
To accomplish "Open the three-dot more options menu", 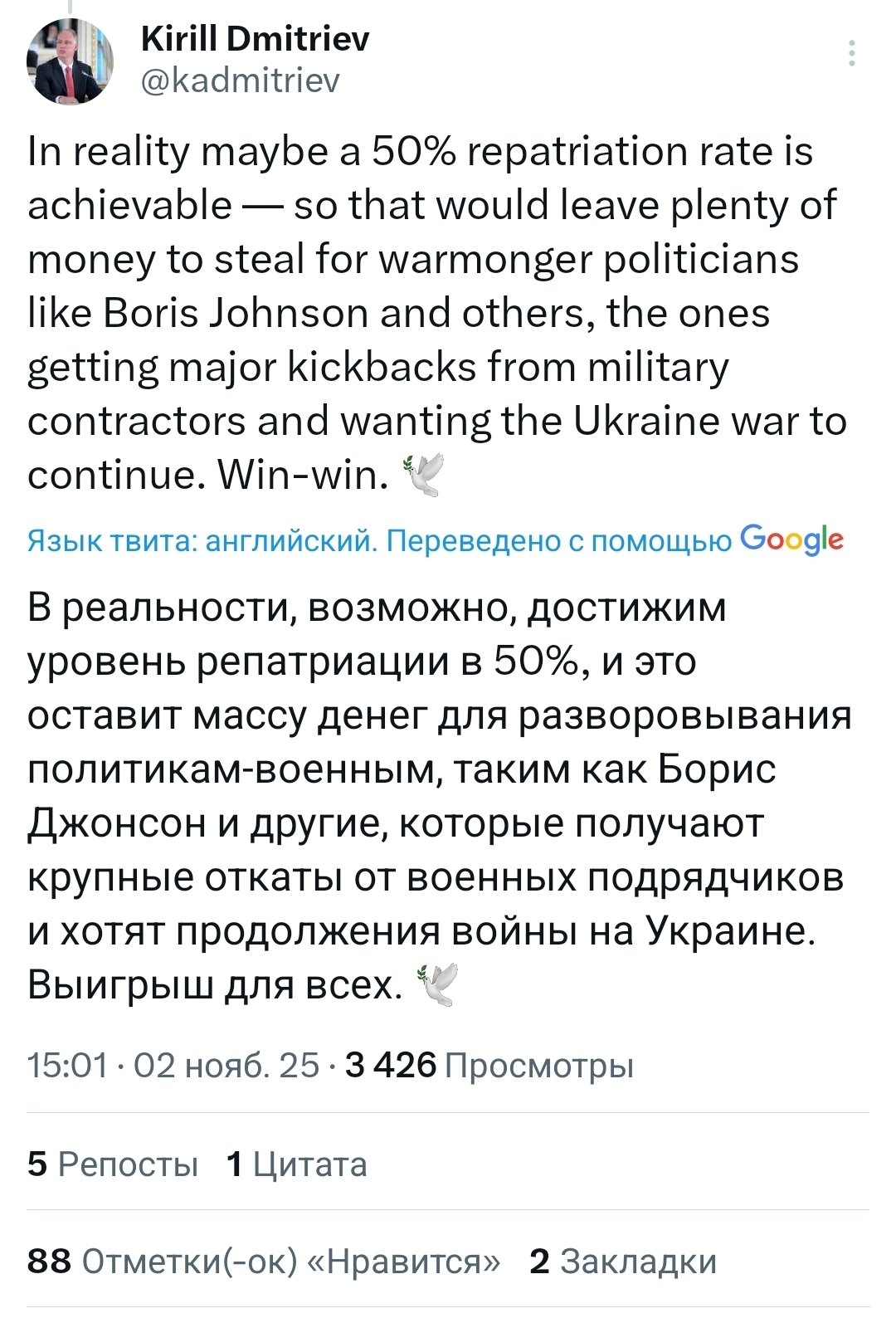I will pyautogui.click(x=852, y=53).
